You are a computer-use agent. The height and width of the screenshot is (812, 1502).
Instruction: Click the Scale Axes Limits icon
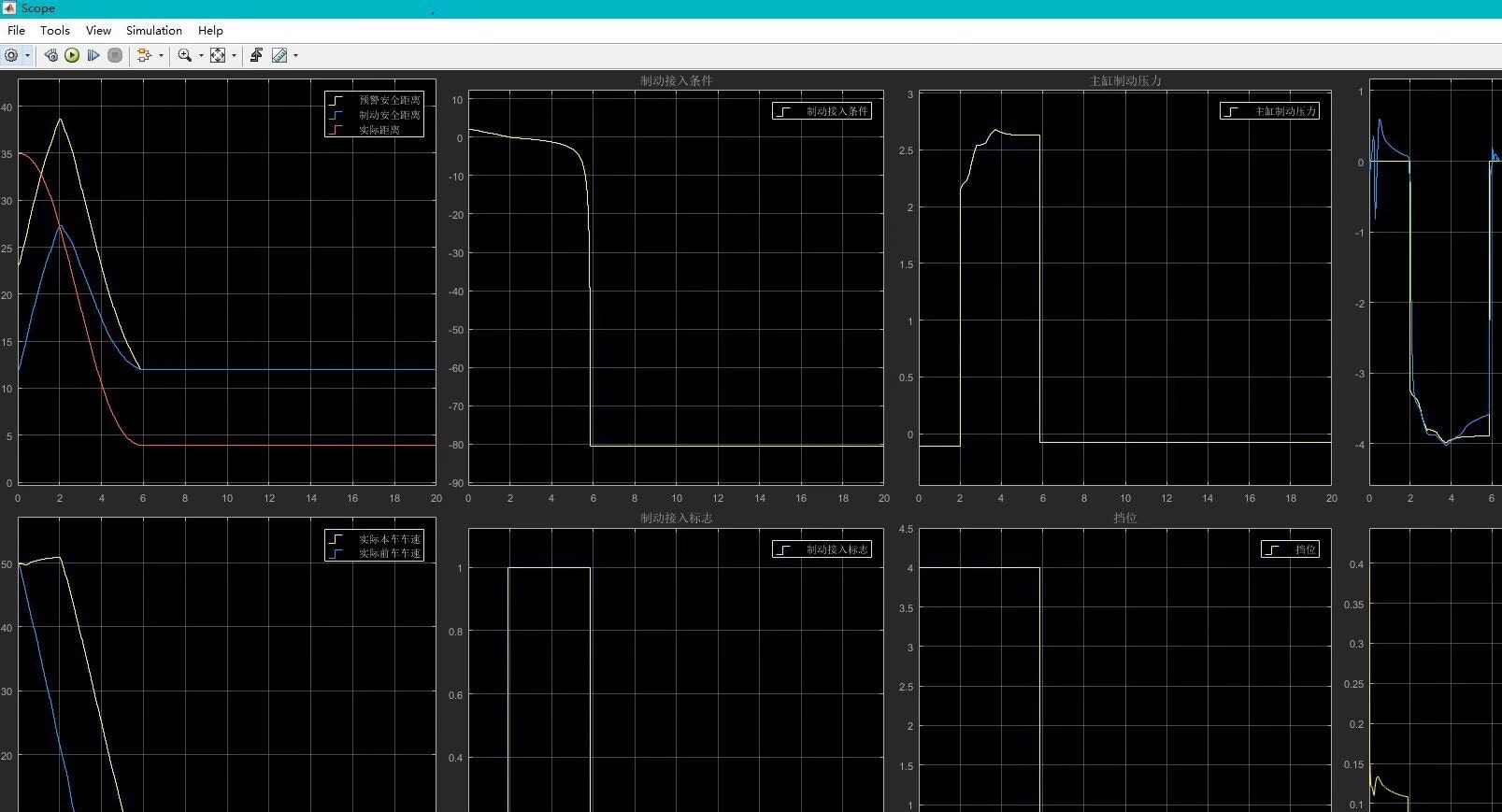coord(218,55)
